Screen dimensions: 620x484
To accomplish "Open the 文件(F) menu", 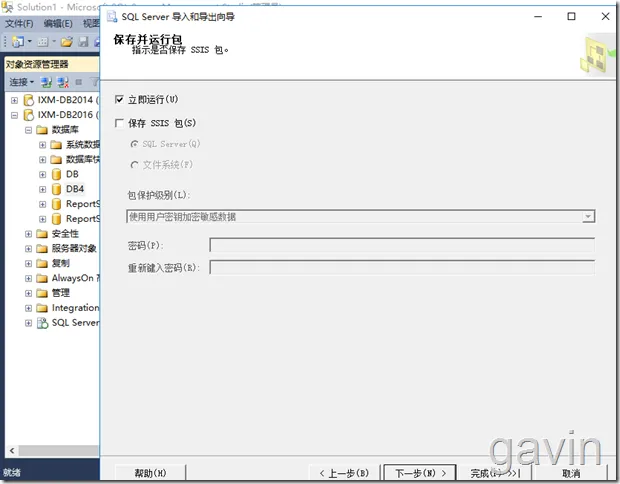I will (x=19, y=24).
